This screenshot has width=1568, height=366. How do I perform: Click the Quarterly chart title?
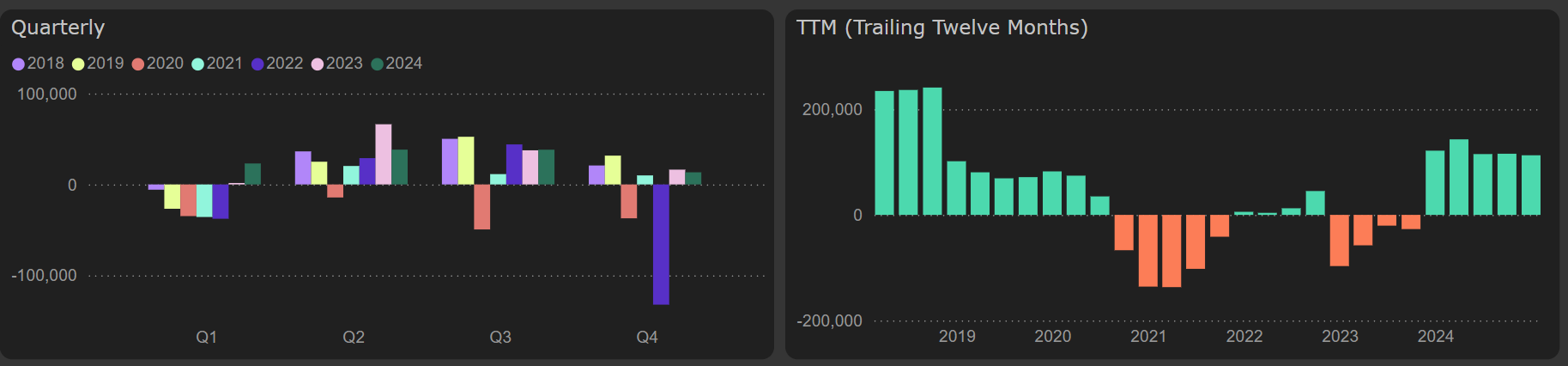point(58,27)
